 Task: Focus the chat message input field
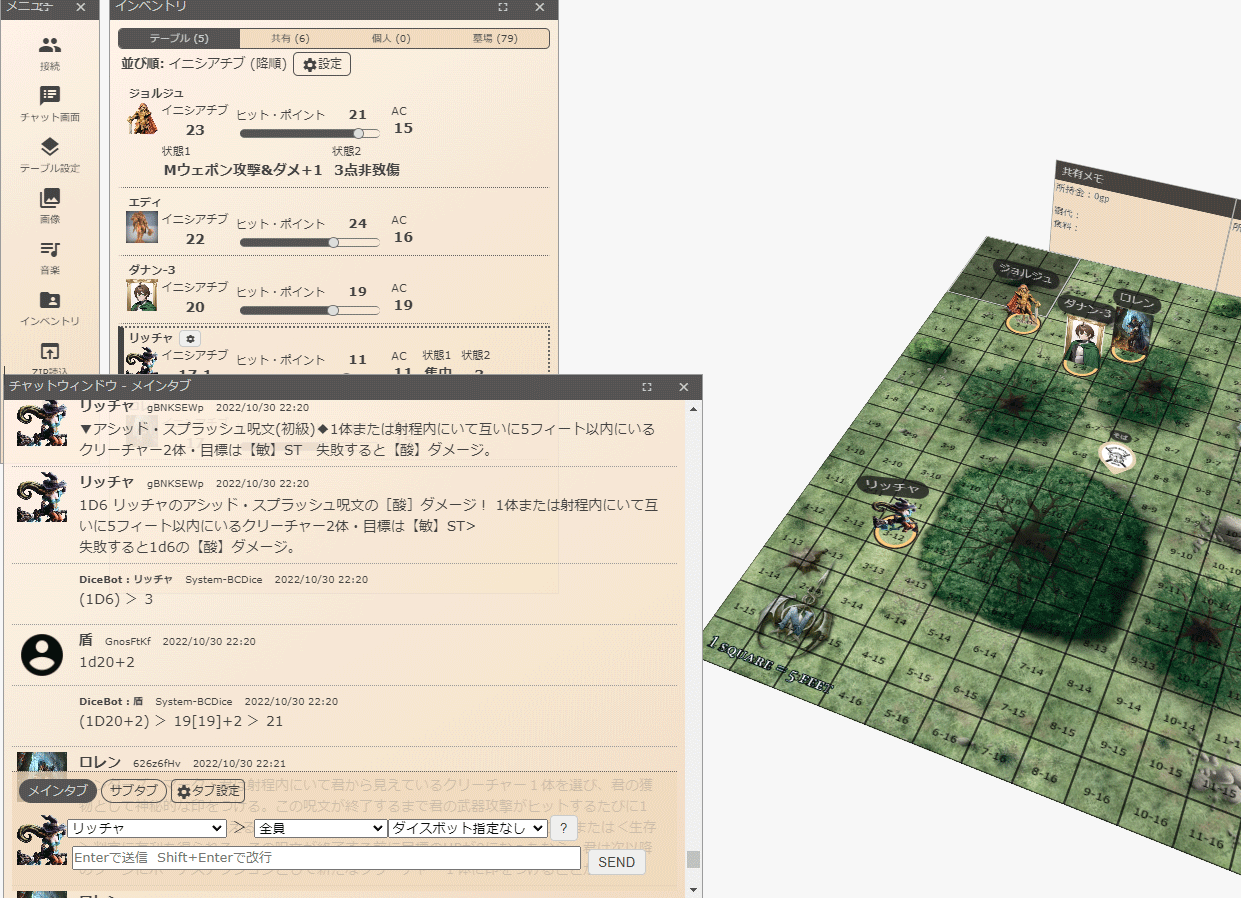pyautogui.click(x=326, y=858)
